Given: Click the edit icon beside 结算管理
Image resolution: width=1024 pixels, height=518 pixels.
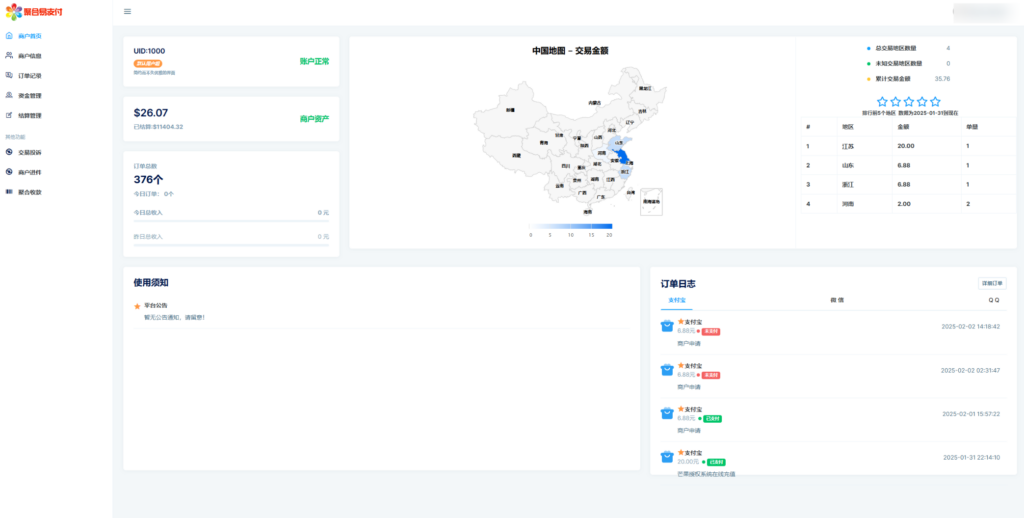Looking at the screenshot, I should (9, 116).
